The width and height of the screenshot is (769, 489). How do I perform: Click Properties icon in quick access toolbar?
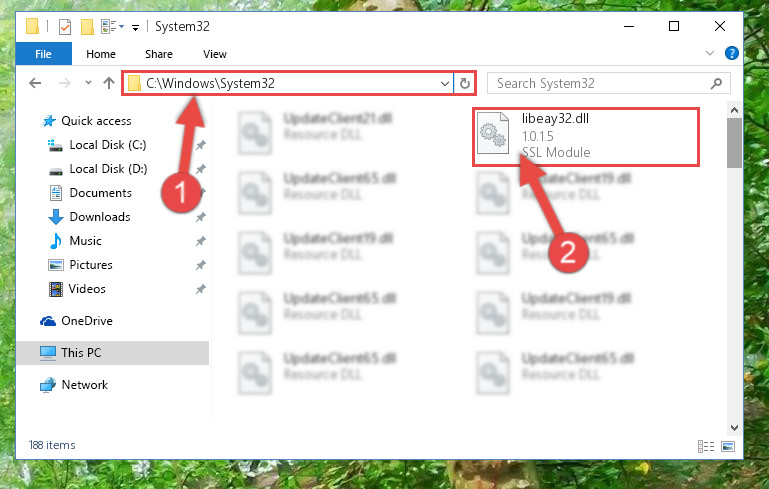(65, 26)
